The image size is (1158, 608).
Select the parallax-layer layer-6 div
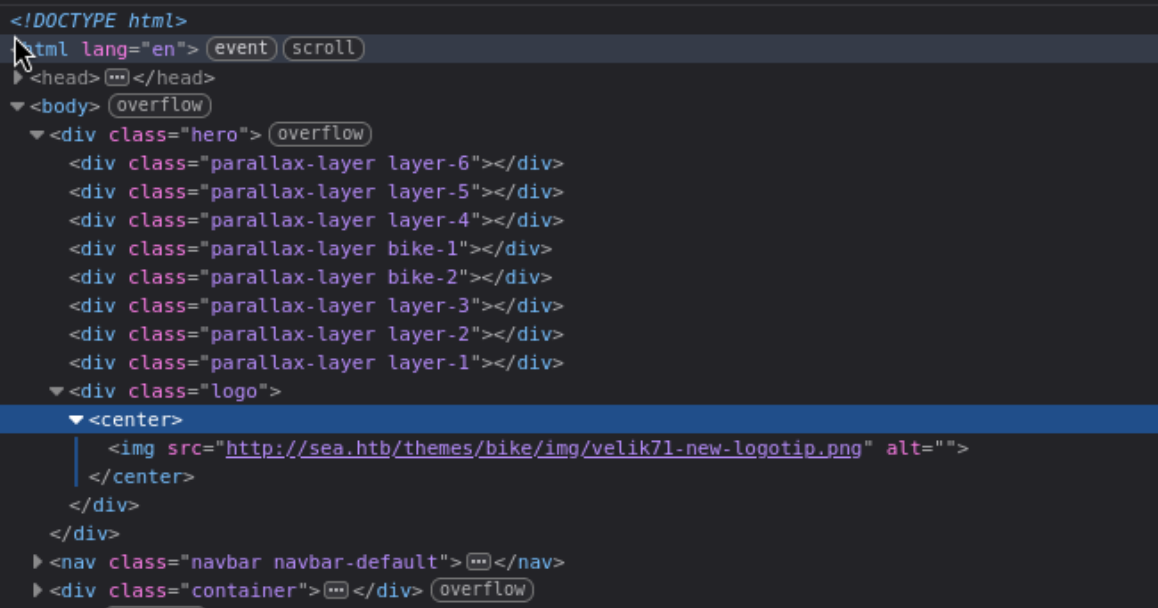(300, 162)
